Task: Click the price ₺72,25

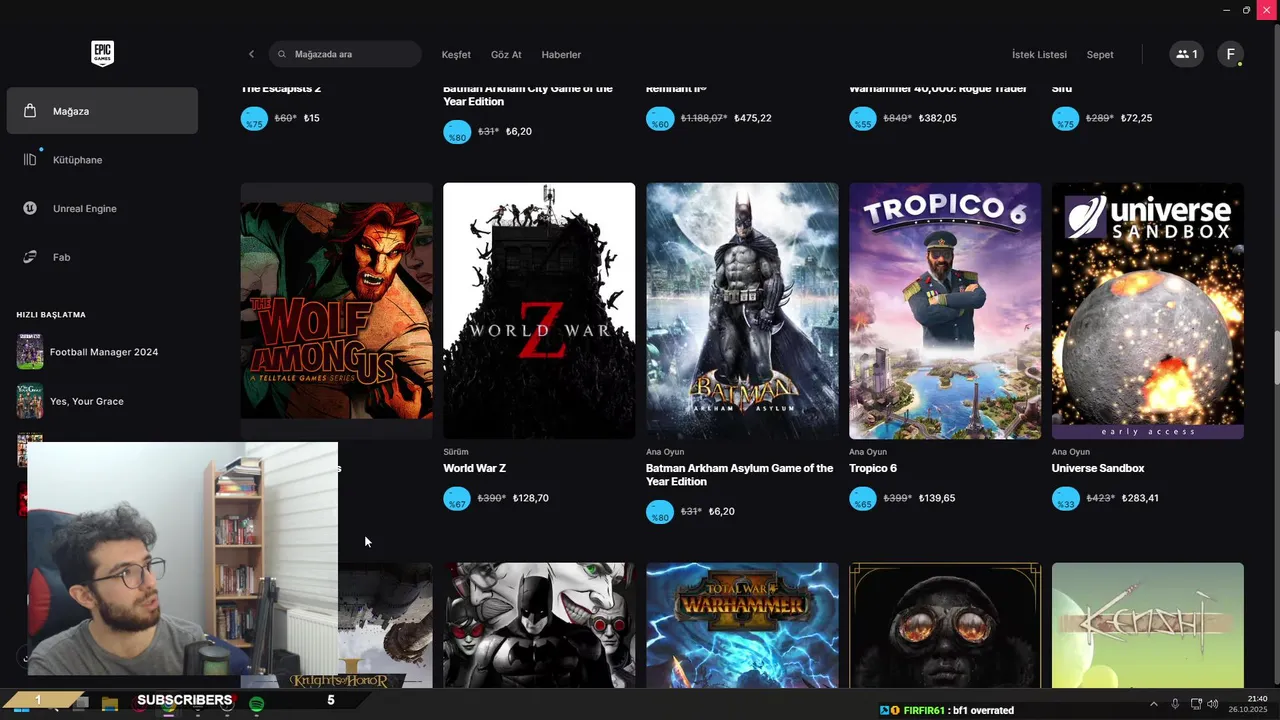Action: point(1136,118)
